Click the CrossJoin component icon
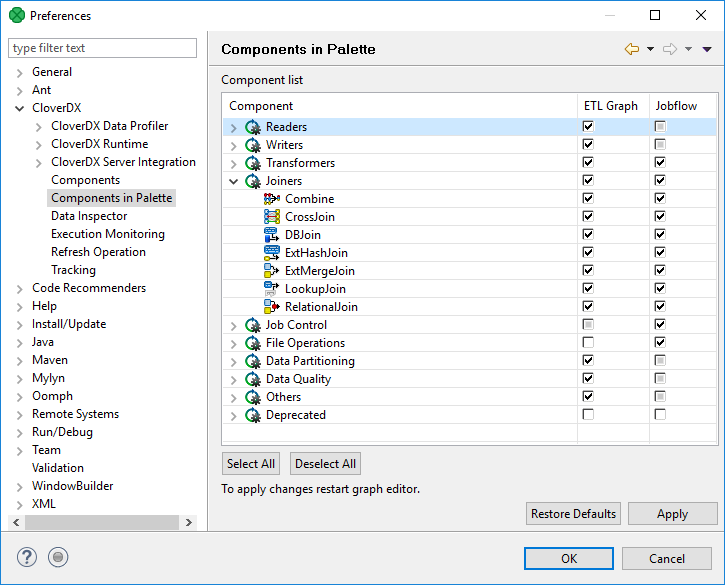The image size is (725, 585). pos(271,217)
